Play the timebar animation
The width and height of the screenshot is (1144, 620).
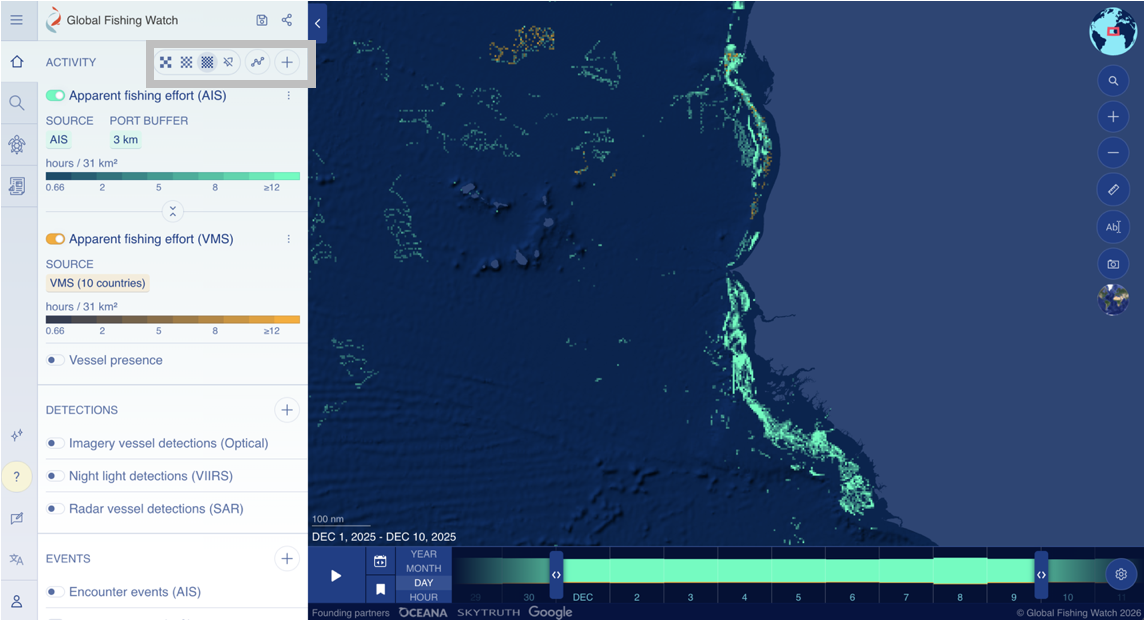point(336,576)
